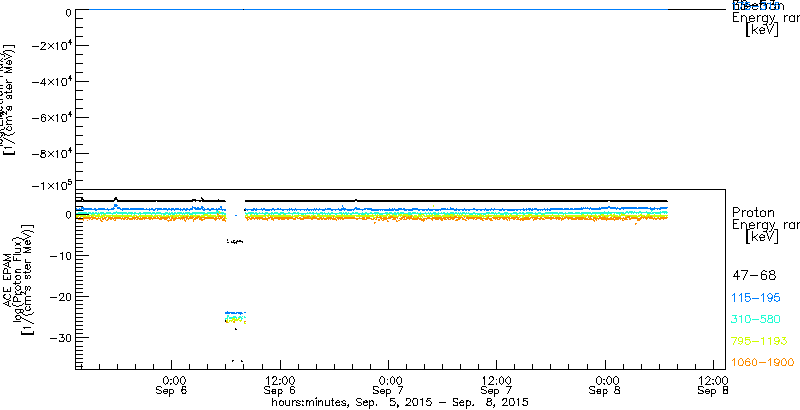Click the -6×10⁴ y-axis tick label
This screenshot has width=800, height=410.
click(x=51, y=118)
